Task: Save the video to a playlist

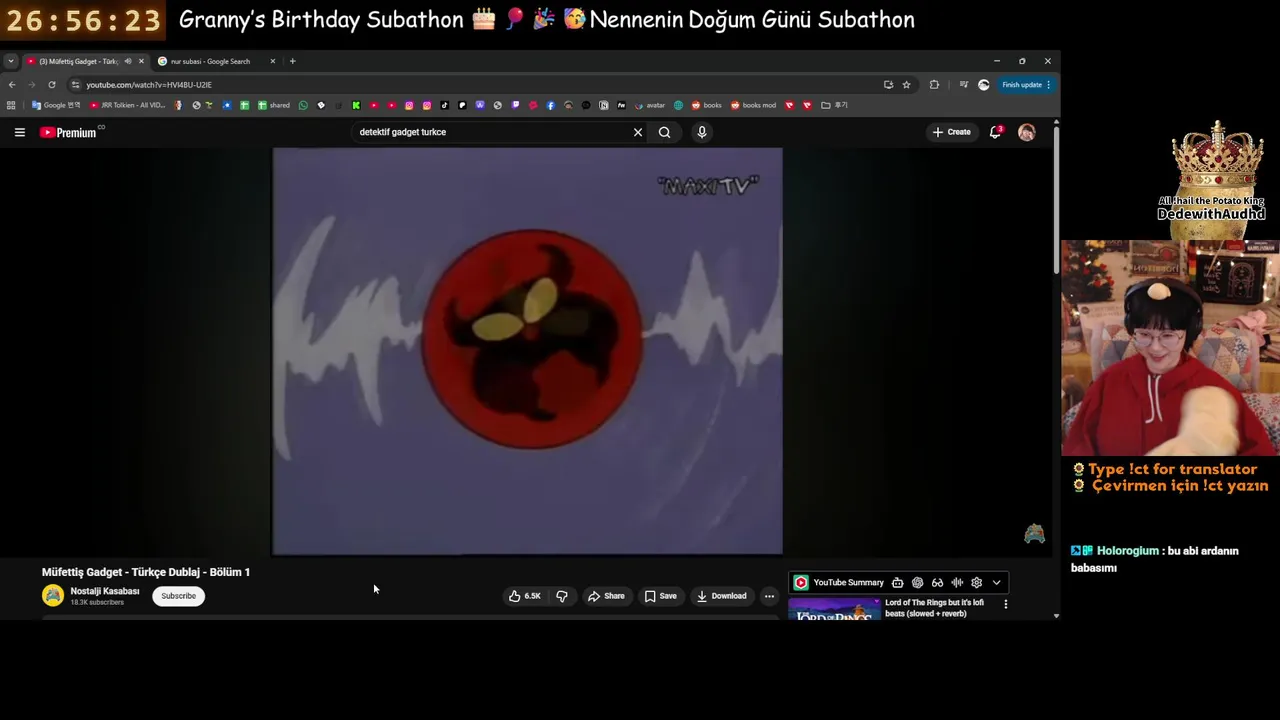Action: 660,596
